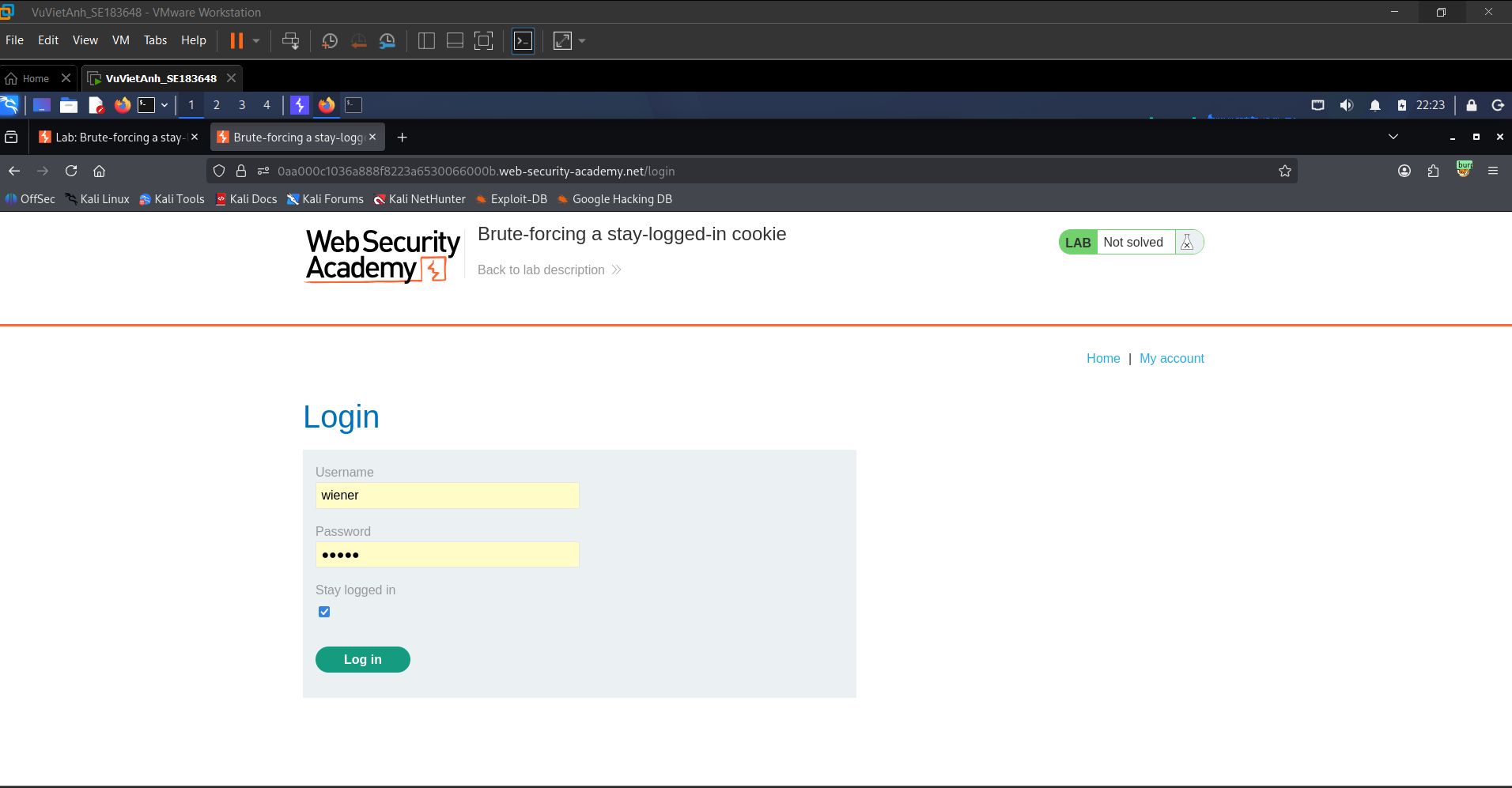Open the Firefox hamburger application menu
The image size is (1512, 788).
point(1493,171)
